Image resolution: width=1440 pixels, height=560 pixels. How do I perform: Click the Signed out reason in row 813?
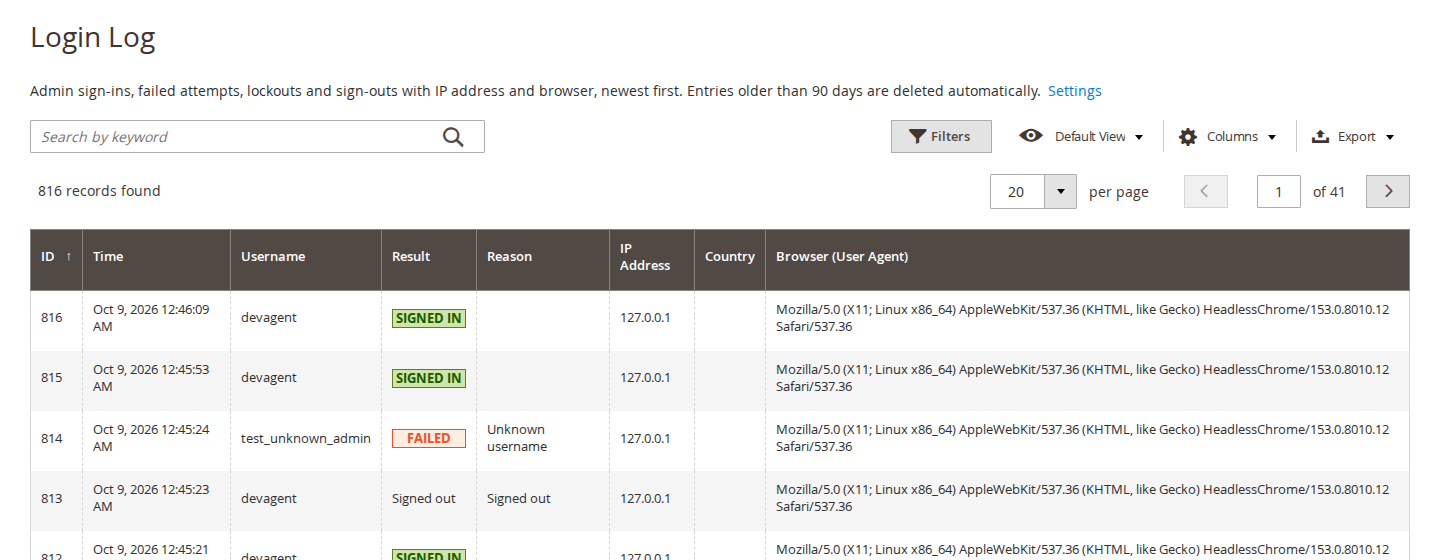(519, 498)
